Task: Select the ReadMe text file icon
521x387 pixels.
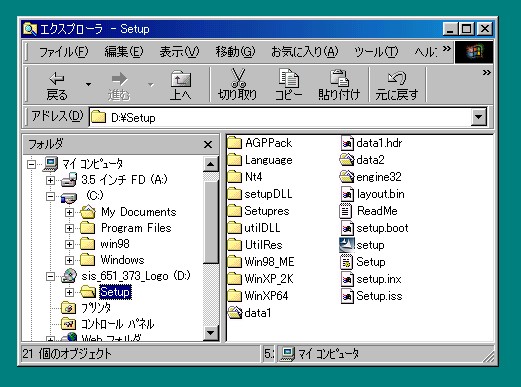Action: 346,211
